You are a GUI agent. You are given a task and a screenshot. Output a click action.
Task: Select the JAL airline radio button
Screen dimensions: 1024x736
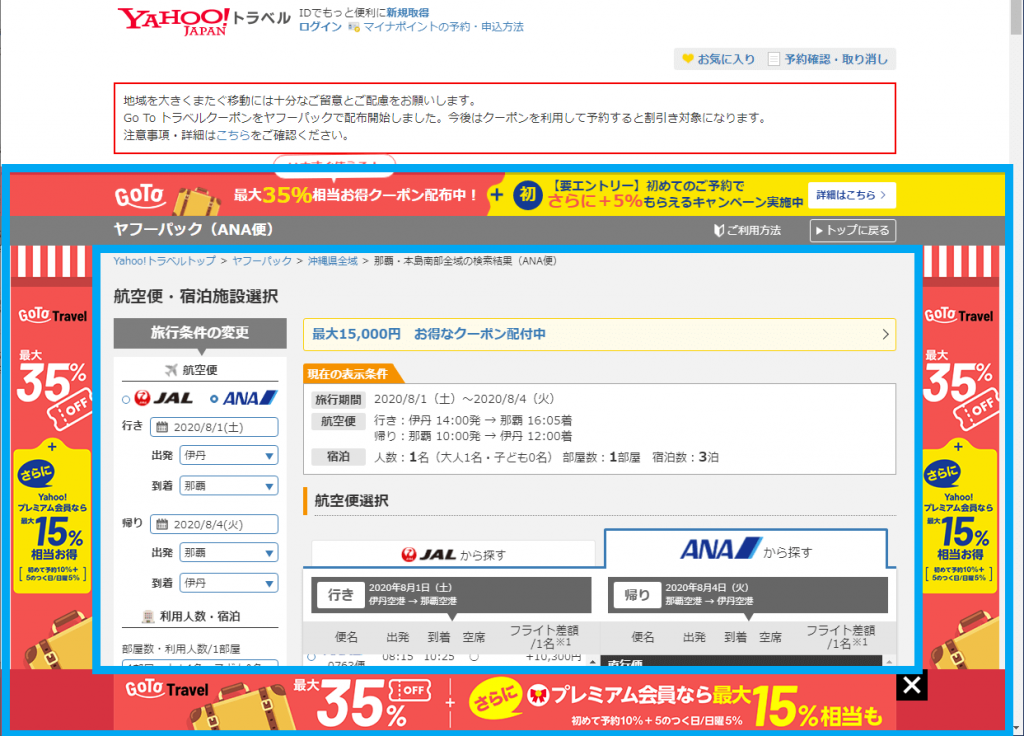[126, 399]
